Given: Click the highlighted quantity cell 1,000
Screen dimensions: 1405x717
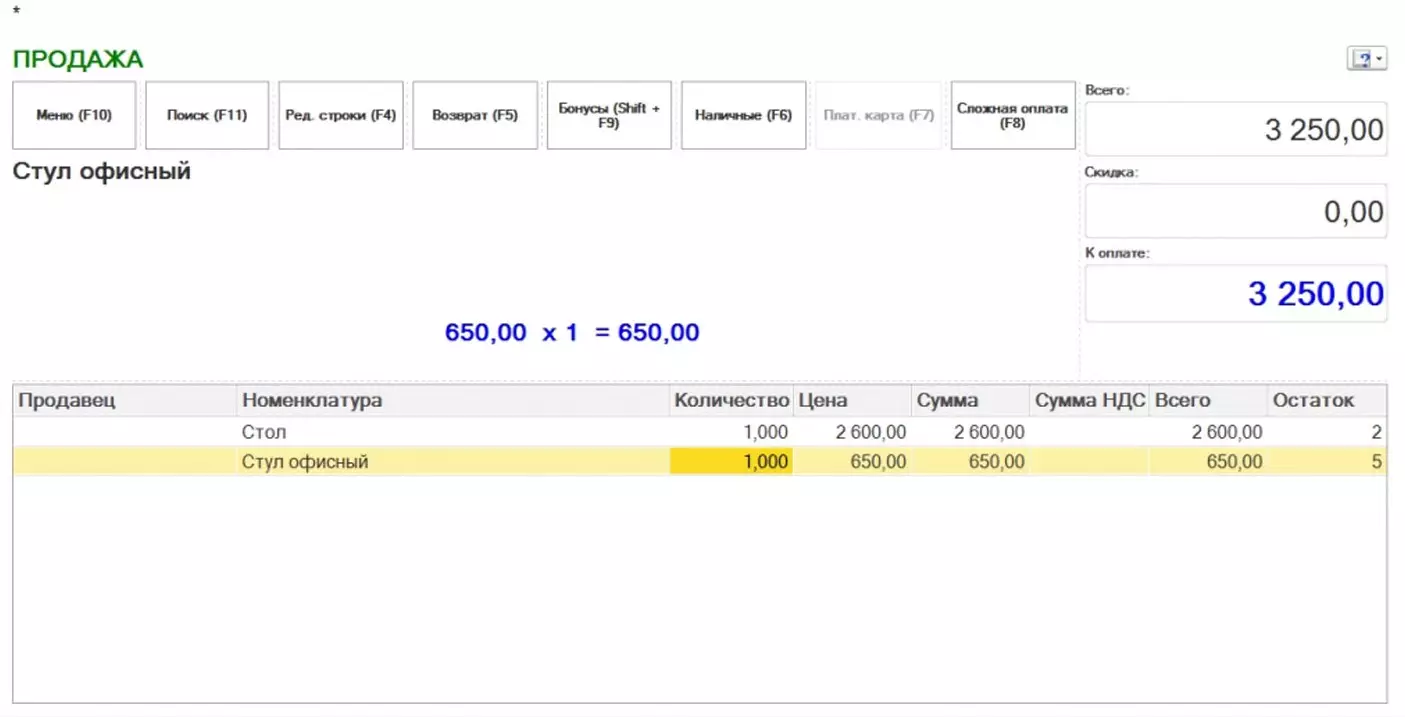Looking at the screenshot, I should coord(731,462).
